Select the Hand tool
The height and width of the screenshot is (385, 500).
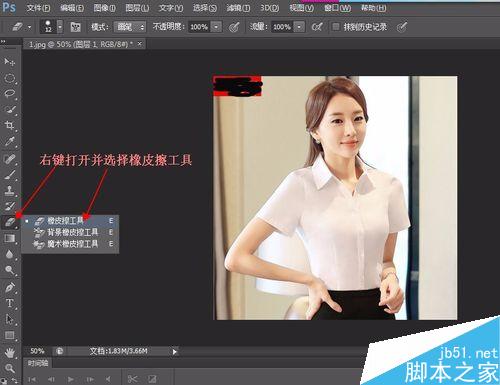click(x=9, y=352)
